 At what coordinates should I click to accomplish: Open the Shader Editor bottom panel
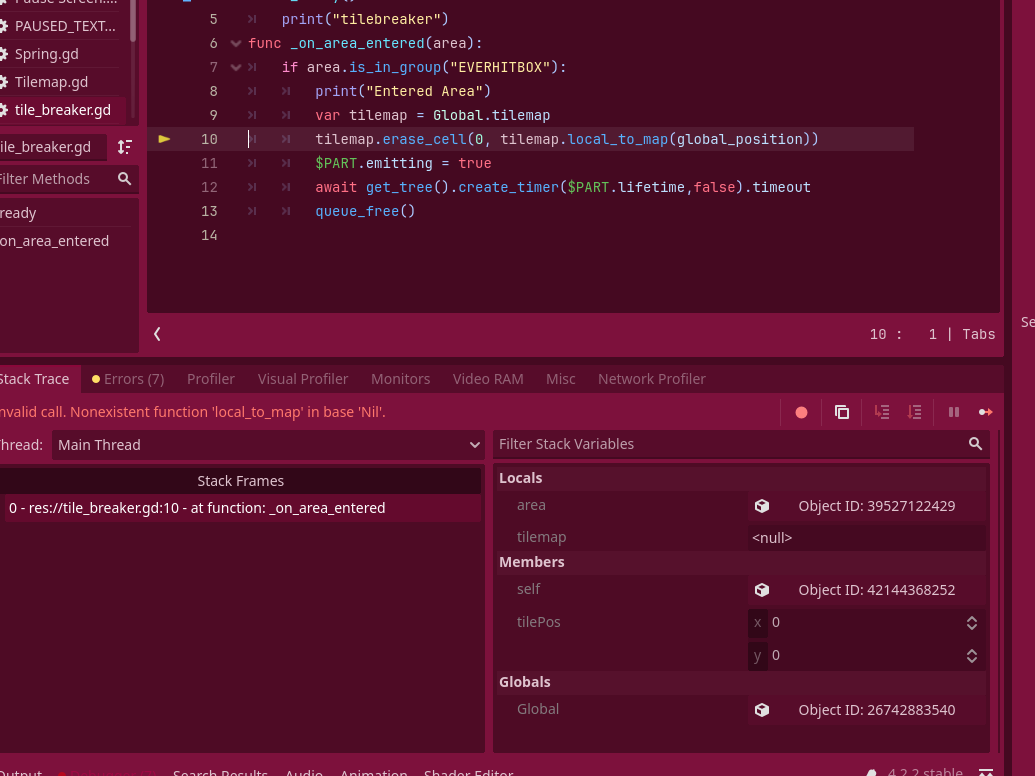(x=468, y=772)
